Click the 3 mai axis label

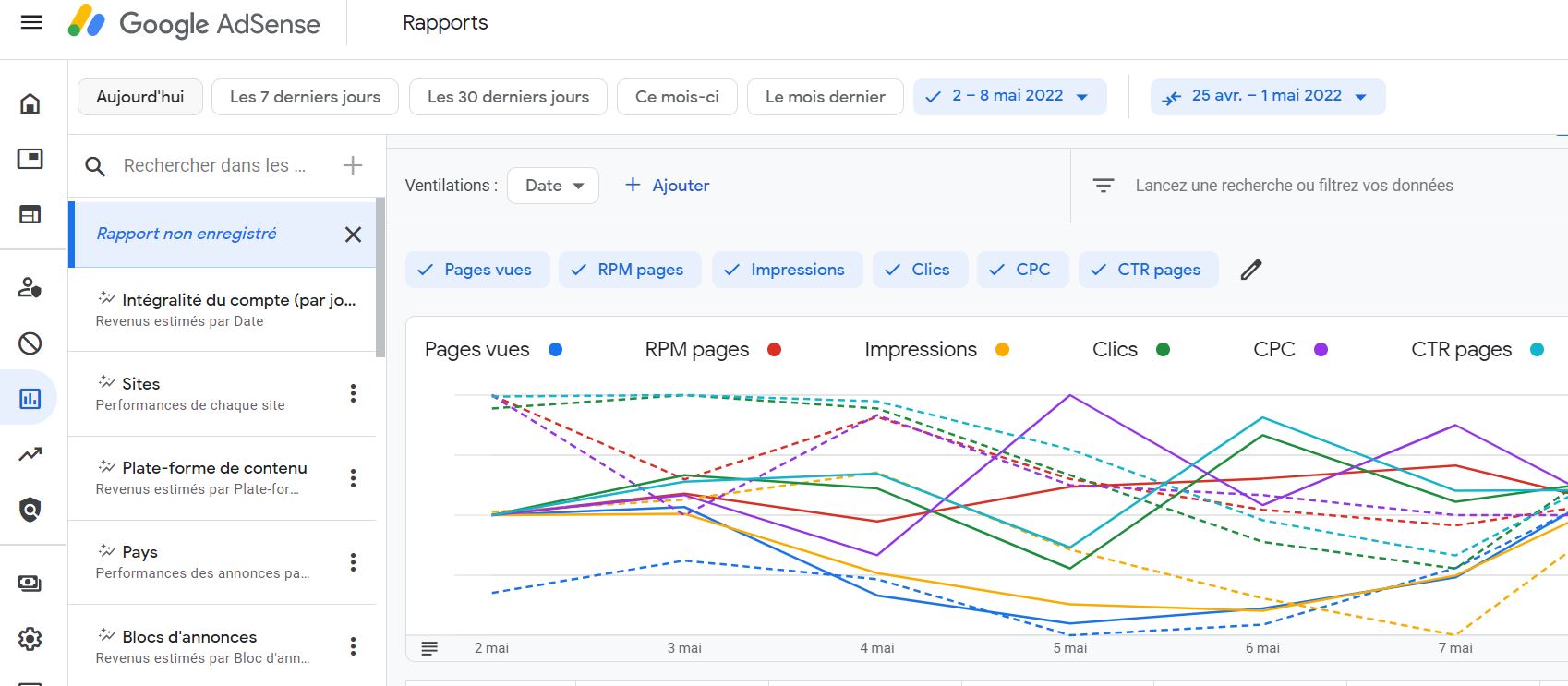click(x=684, y=648)
